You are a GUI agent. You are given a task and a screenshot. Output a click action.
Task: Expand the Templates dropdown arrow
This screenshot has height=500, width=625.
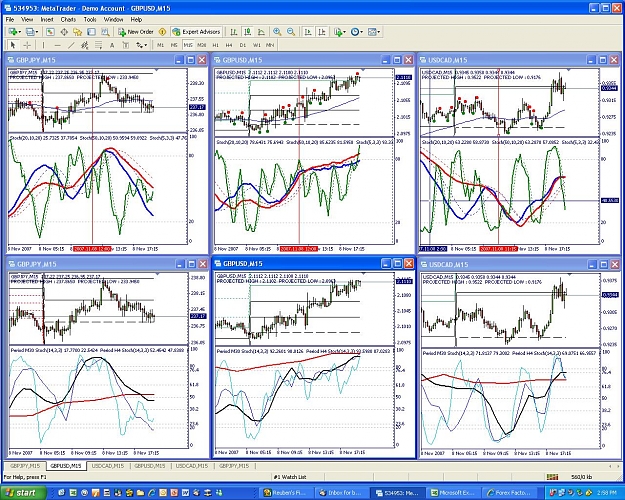pos(378,32)
